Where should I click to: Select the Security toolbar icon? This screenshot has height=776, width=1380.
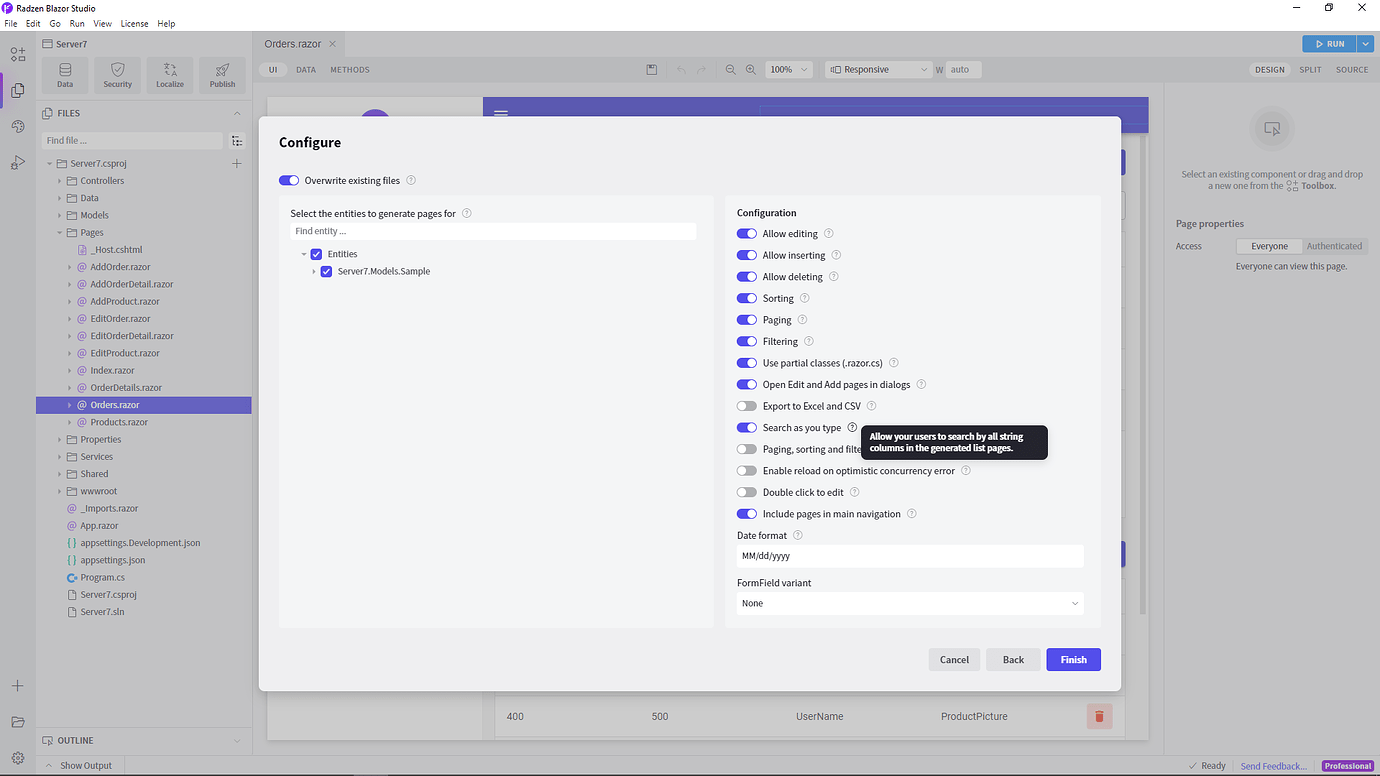coord(117,74)
